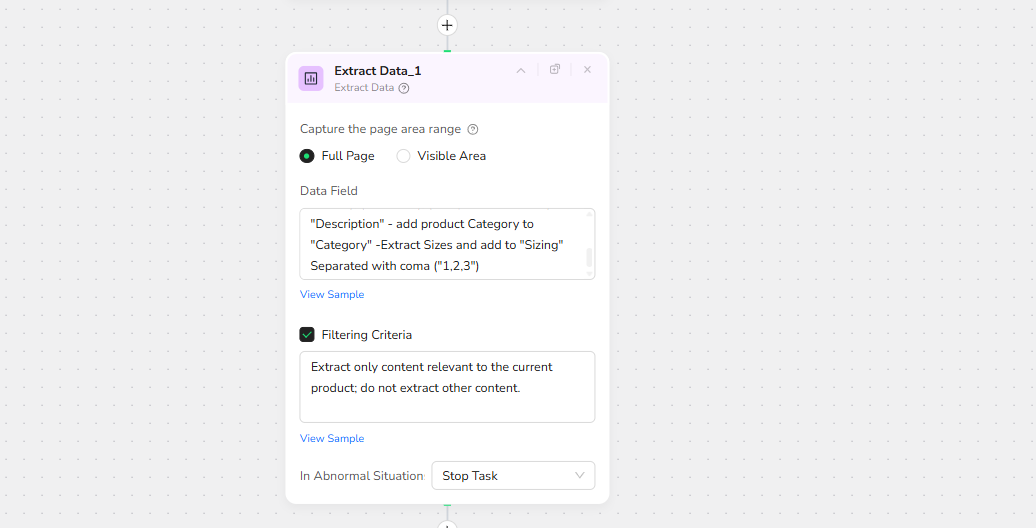Collapse the Extract Data_1 node with chevron
1036x528 pixels.
[521, 70]
